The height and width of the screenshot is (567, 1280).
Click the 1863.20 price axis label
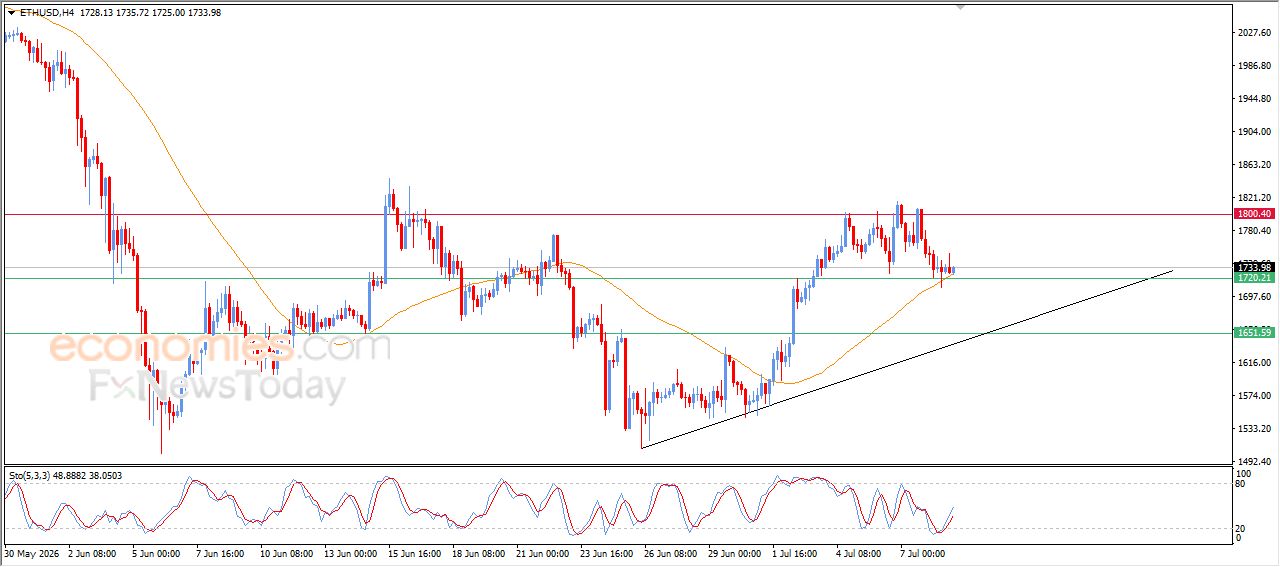point(1256,165)
